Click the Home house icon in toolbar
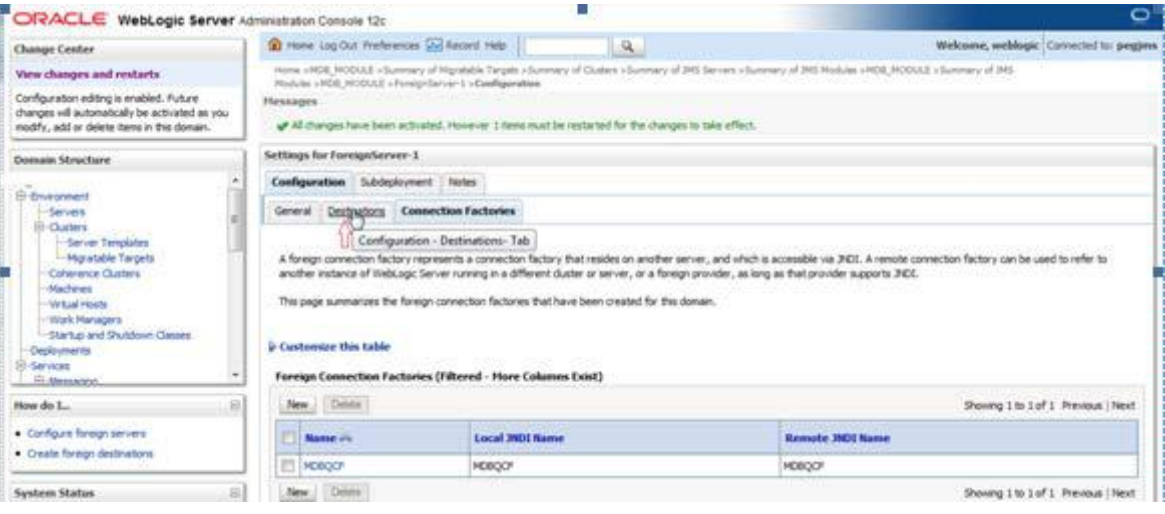The height and width of the screenshot is (514, 1165). point(274,45)
